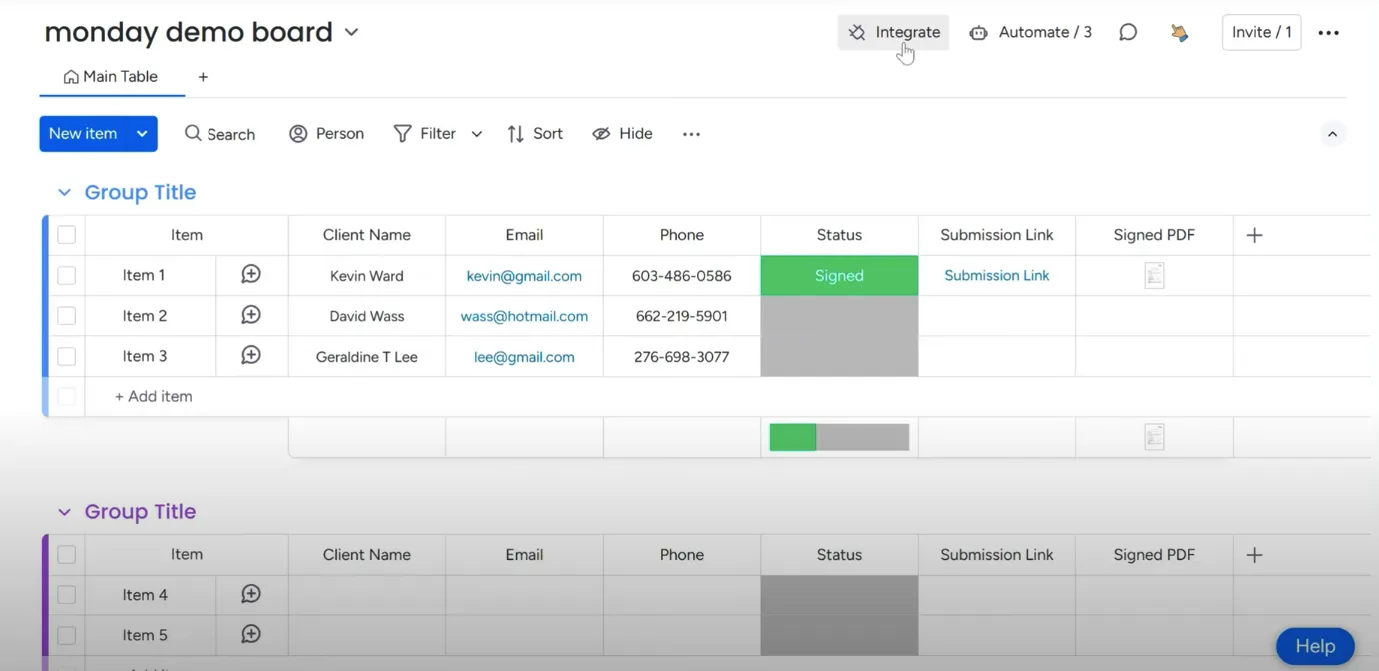Open the three-dot board options menu
This screenshot has height=671, width=1379.
(1328, 33)
